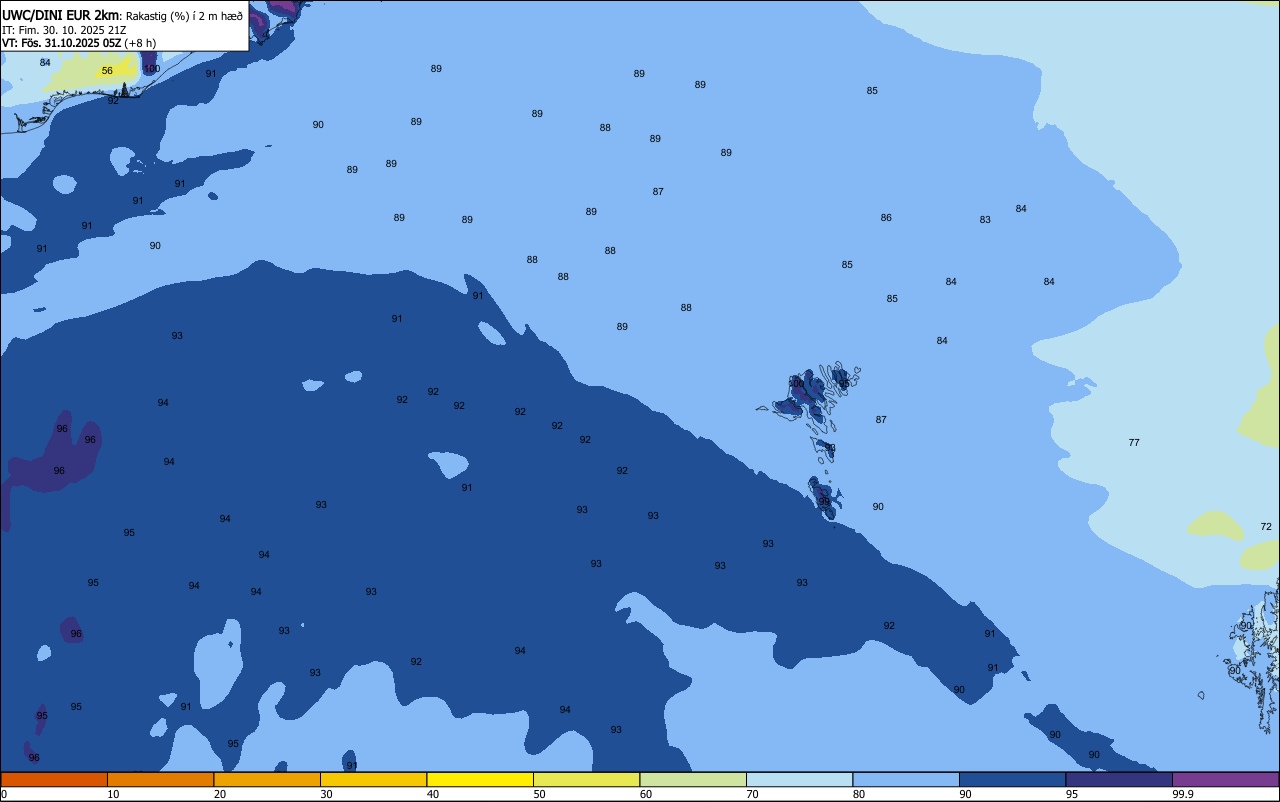The image size is (1280, 802).
Task: Click the legend tick label 99.9
Action: pyautogui.click(x=1182, y=794)
